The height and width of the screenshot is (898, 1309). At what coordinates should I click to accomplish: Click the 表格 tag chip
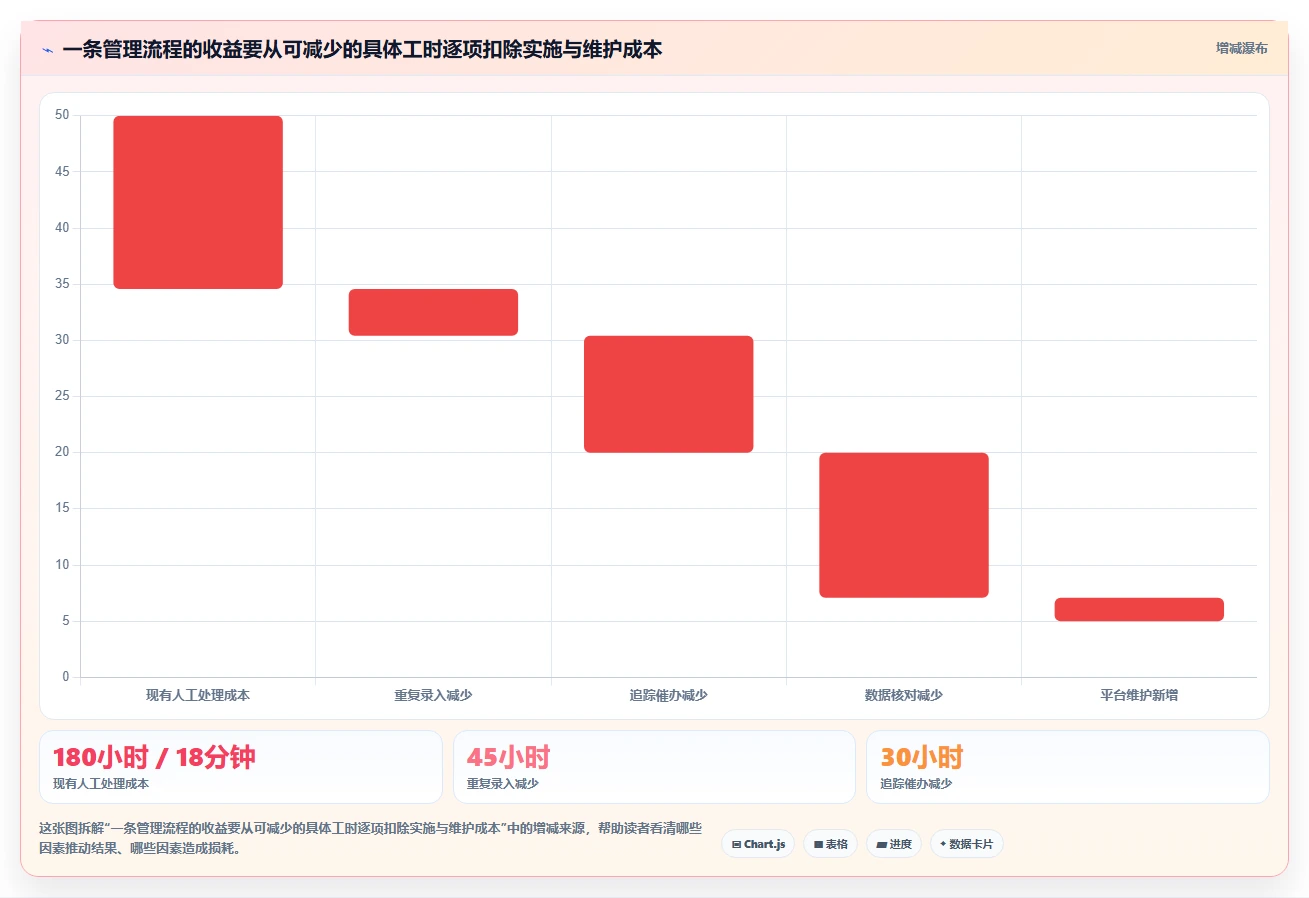pyautogui.click(x=830, y=844)
